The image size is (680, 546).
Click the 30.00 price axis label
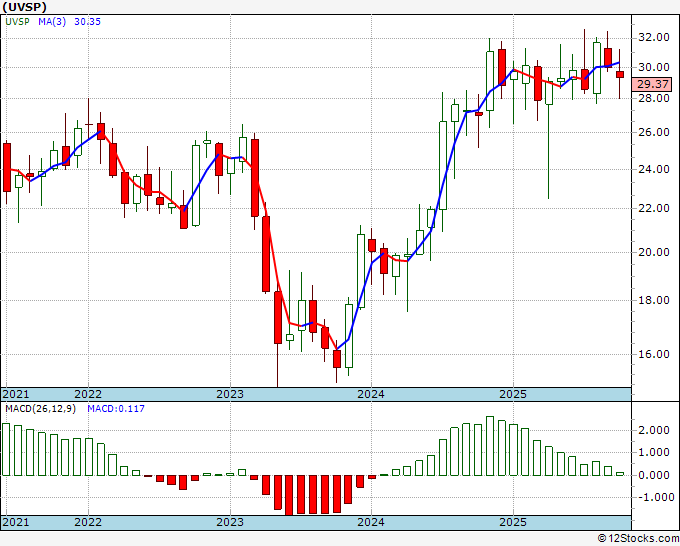[x=654, y=67]
